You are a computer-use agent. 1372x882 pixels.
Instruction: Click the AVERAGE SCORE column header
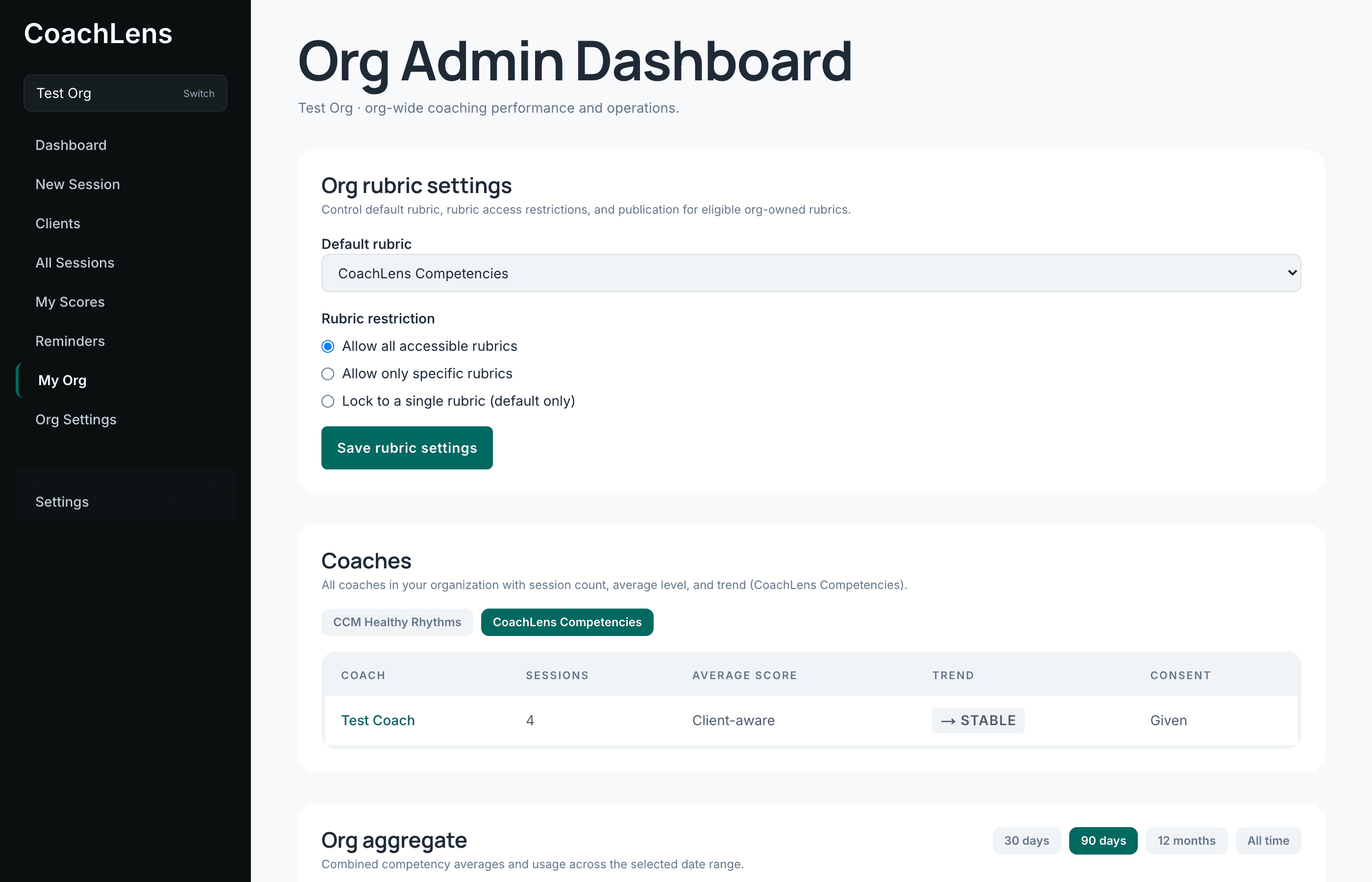tap(744, 675)
